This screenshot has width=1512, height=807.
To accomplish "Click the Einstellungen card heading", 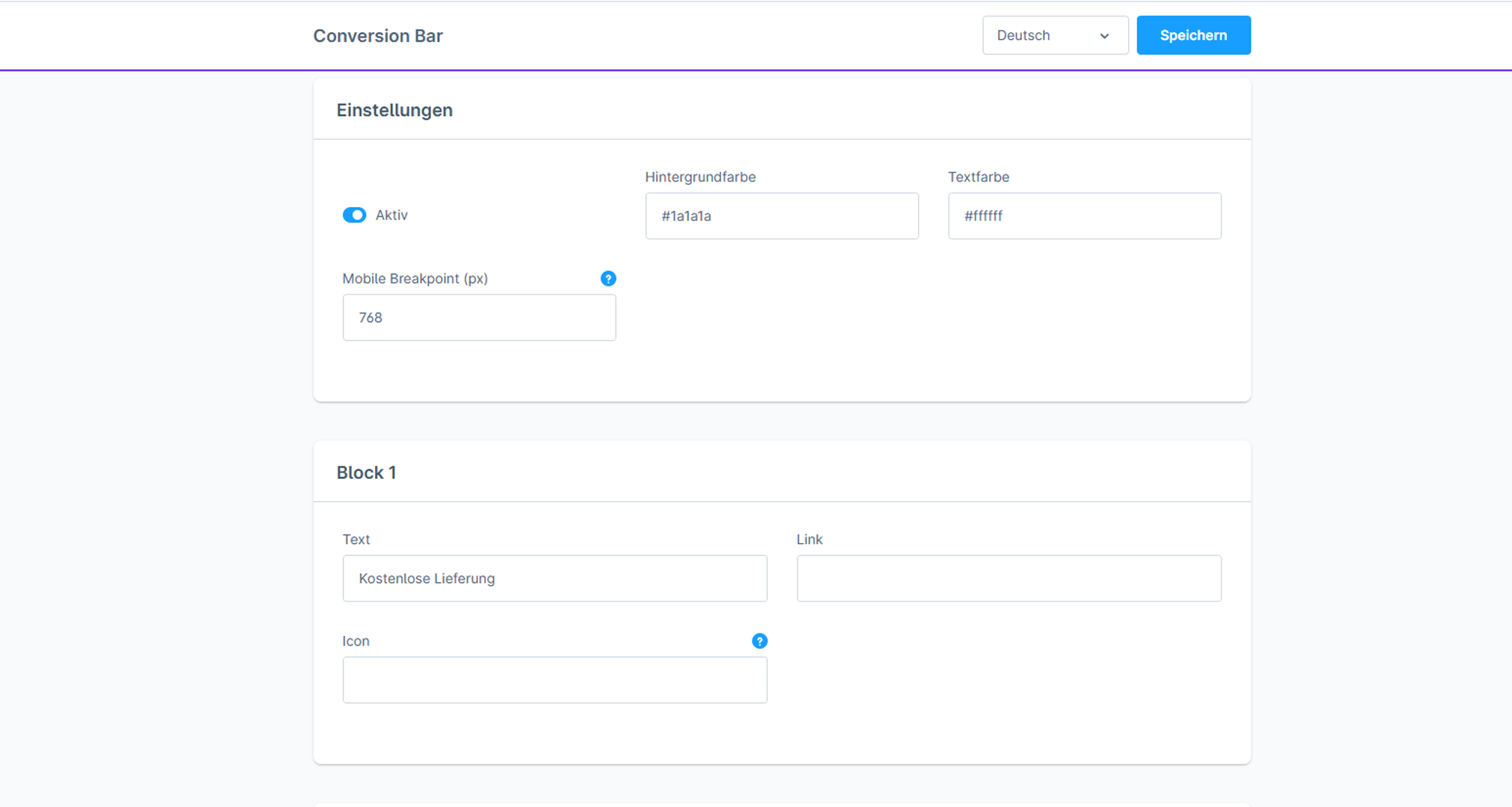I will pos(394,110).
